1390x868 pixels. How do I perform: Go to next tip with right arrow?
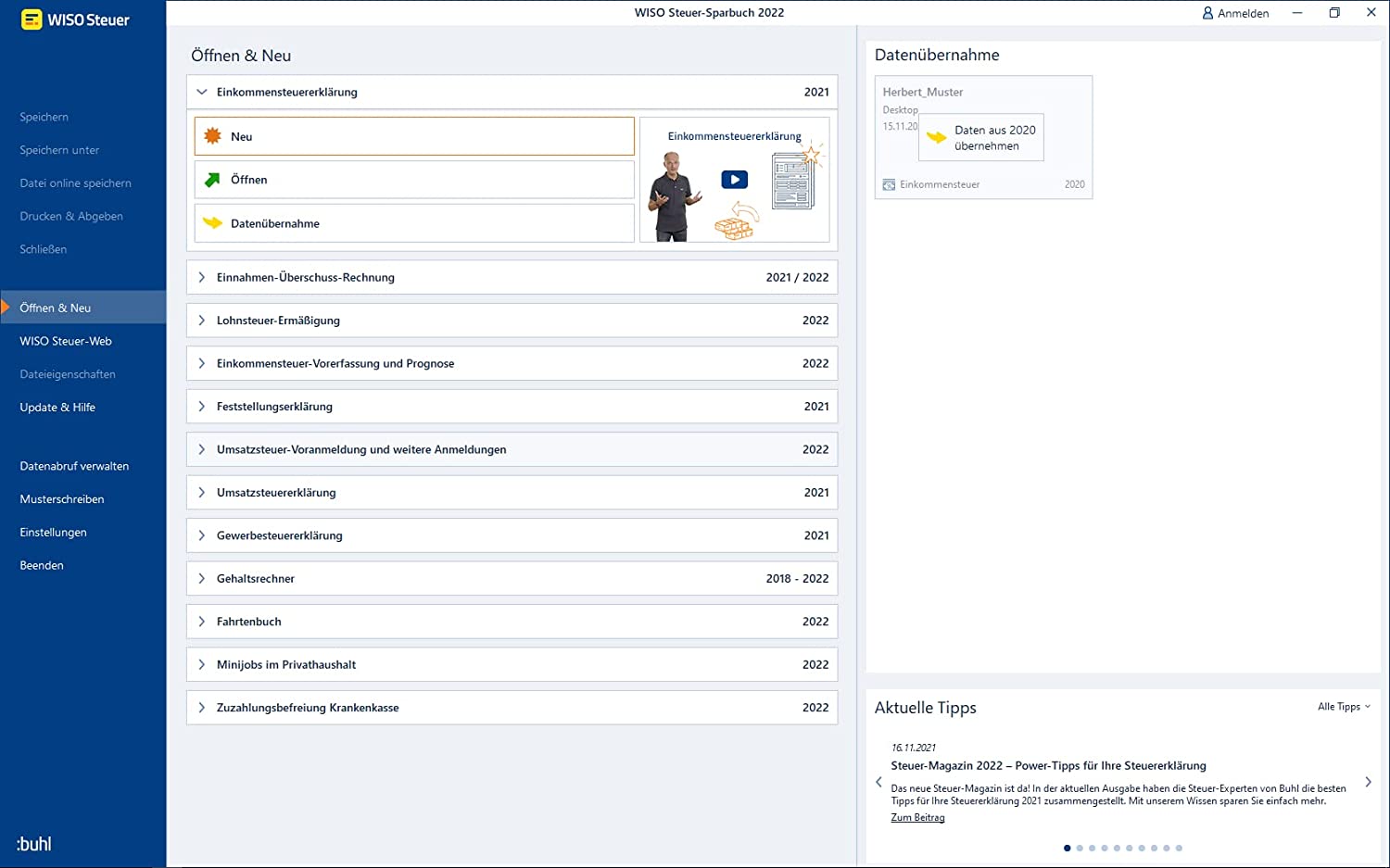(1368, 783)
